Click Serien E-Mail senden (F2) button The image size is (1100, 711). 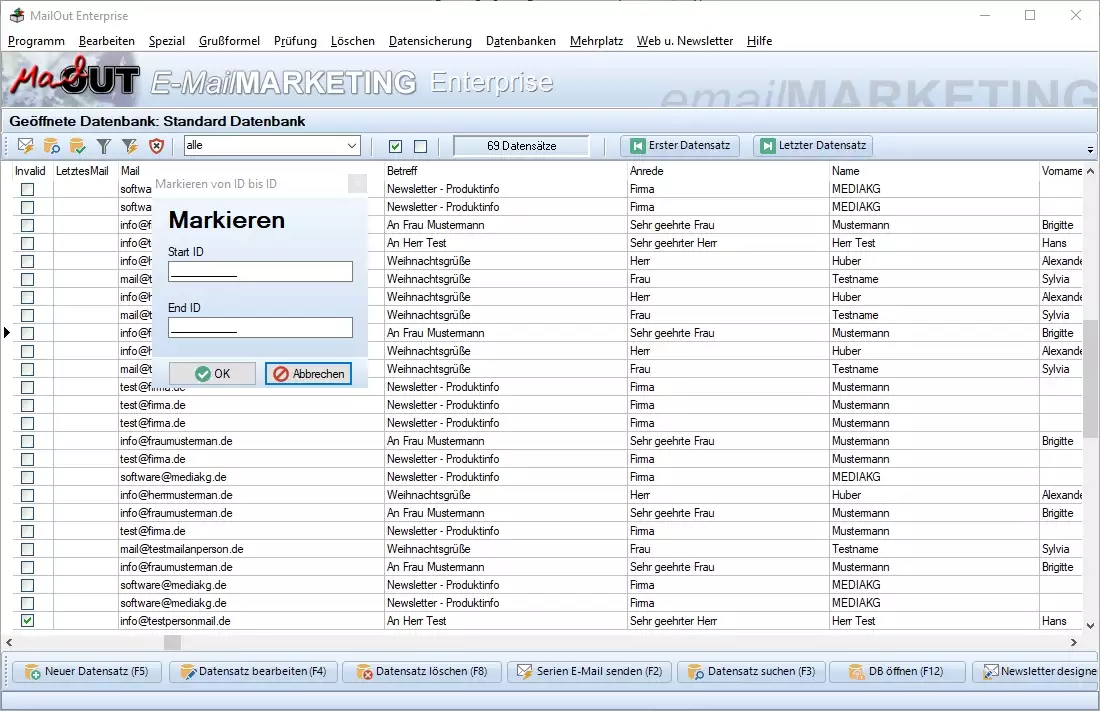[588, 671]
